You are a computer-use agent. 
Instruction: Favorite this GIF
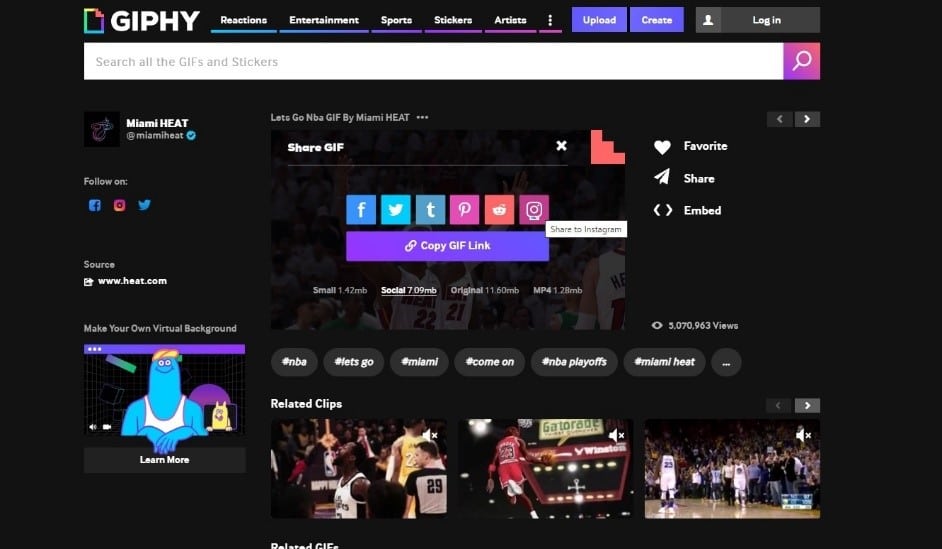[690, 147]
